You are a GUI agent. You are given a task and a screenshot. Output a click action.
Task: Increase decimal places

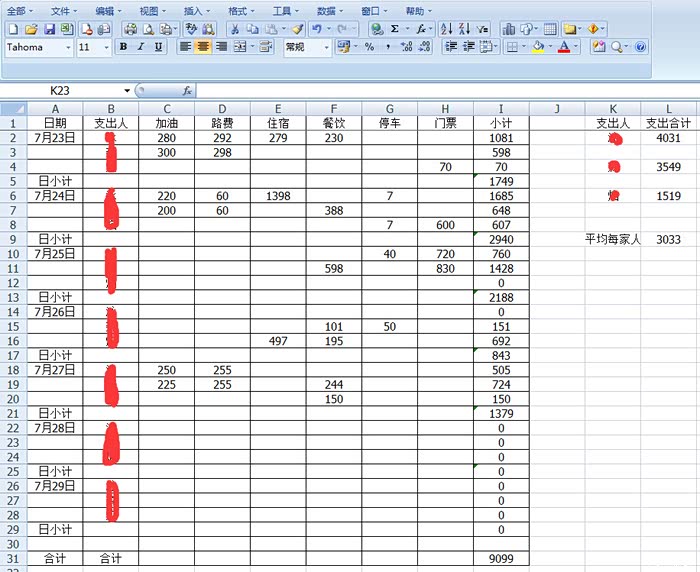click(x=406, y=47)
